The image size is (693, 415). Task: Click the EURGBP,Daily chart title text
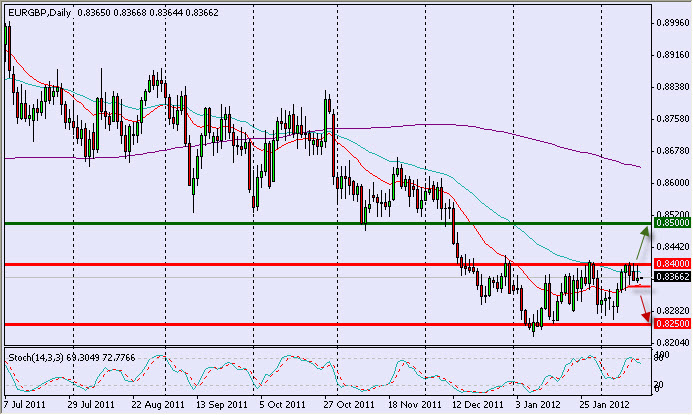[x=37, y=9]
